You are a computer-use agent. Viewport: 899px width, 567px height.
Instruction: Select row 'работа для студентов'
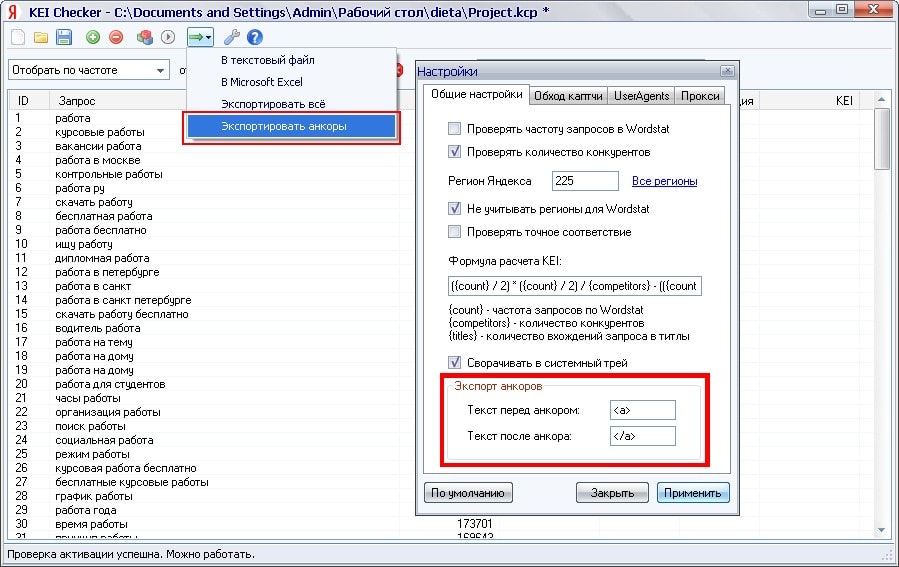tap(110, 384)
